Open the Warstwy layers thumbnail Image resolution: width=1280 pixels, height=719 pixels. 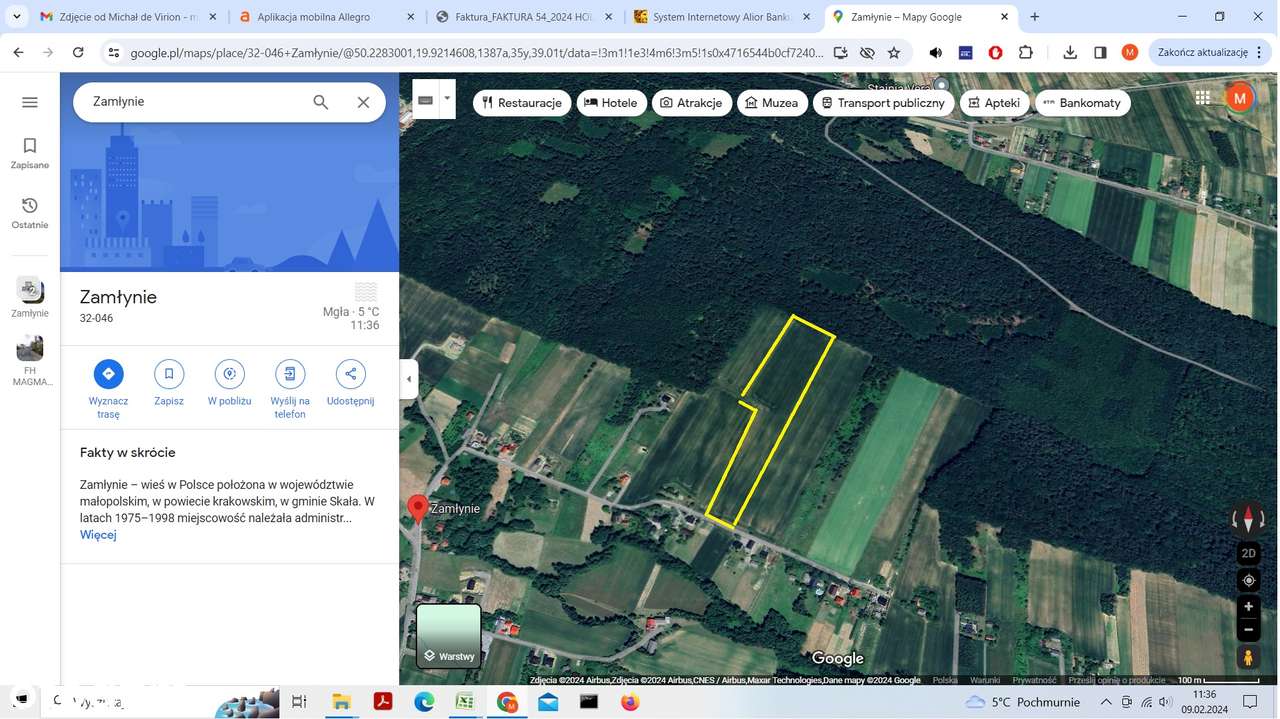point(449,636)
